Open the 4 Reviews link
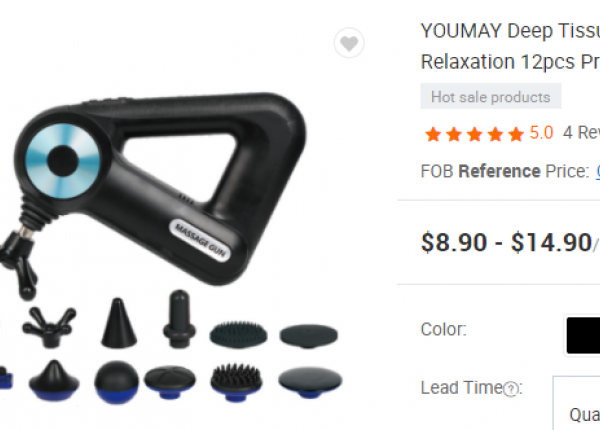 pos(581,133)
